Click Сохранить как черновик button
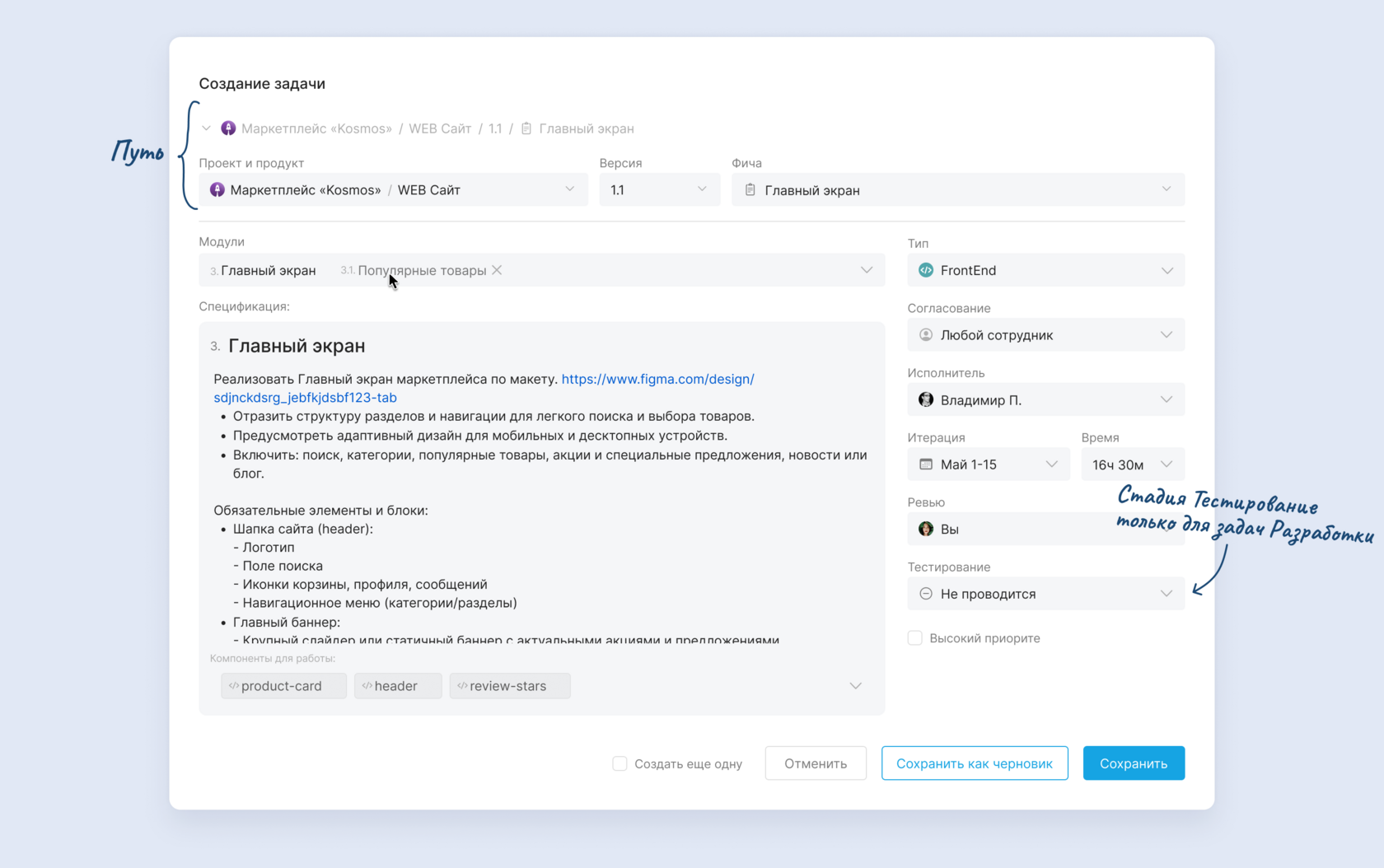The height and width of the screenshot is (868, 1384). click(975, 763)
